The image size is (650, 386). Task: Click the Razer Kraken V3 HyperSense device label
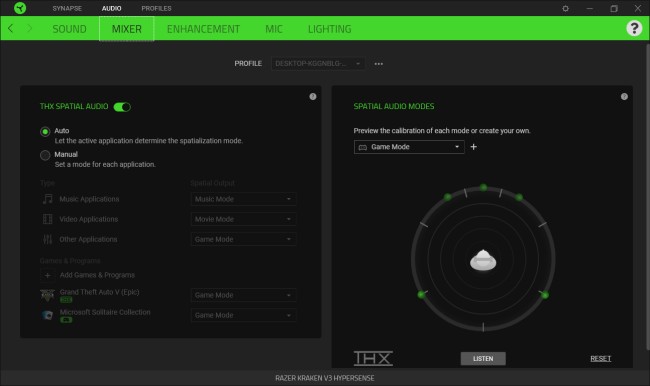[x=325, y=378]
